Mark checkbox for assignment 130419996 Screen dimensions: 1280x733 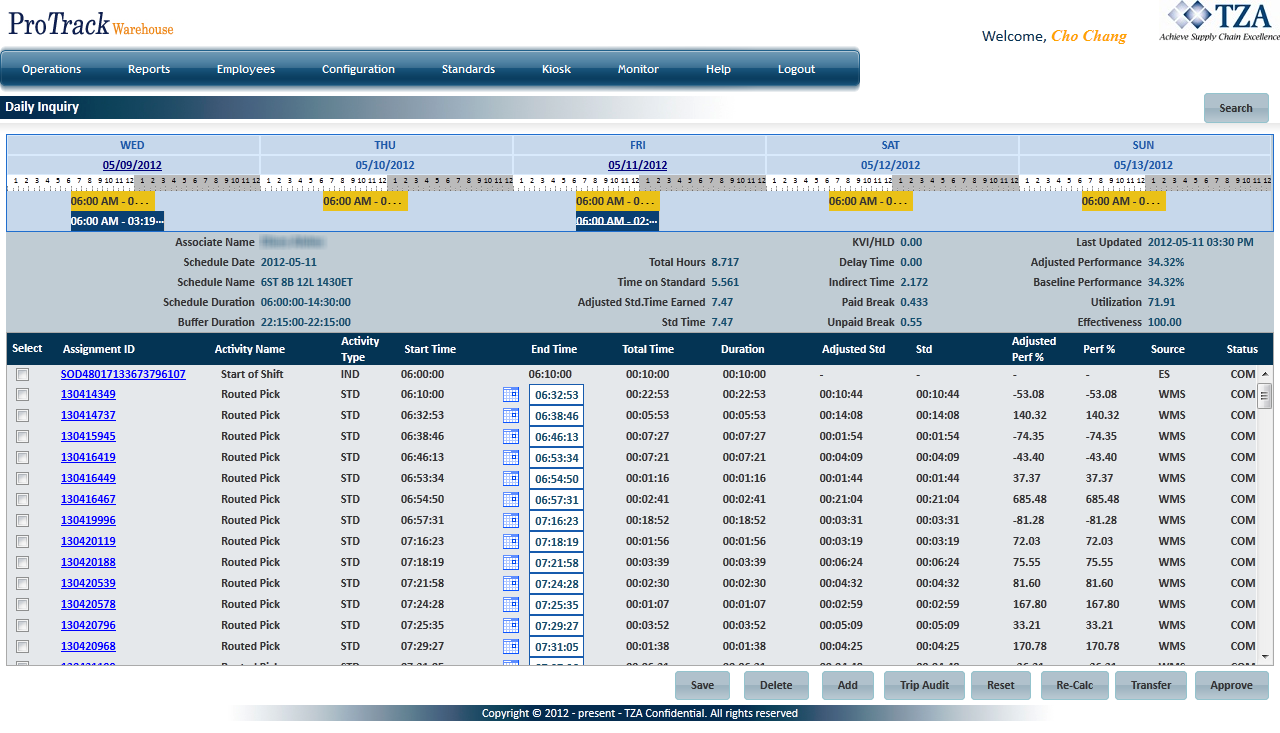(22, 521)
